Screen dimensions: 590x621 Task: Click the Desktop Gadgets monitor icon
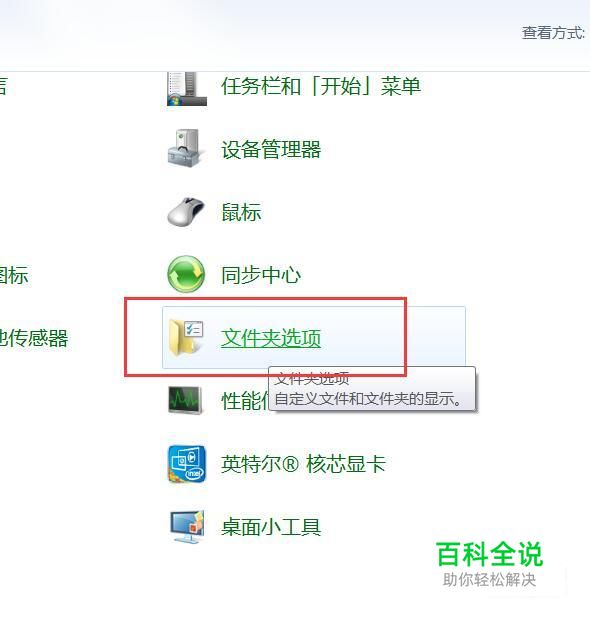coord(187,527)
